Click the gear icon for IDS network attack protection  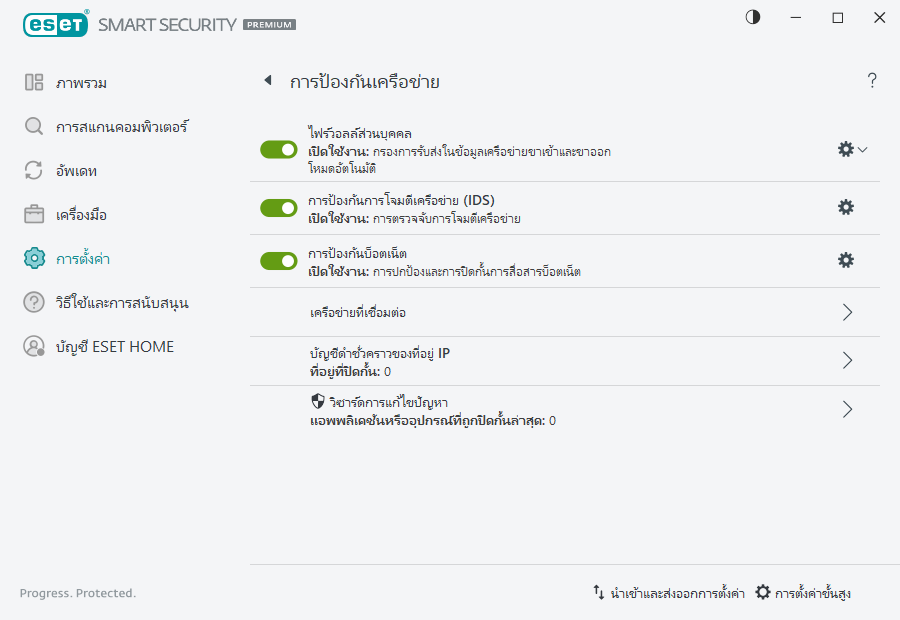[x=846, y=207]
